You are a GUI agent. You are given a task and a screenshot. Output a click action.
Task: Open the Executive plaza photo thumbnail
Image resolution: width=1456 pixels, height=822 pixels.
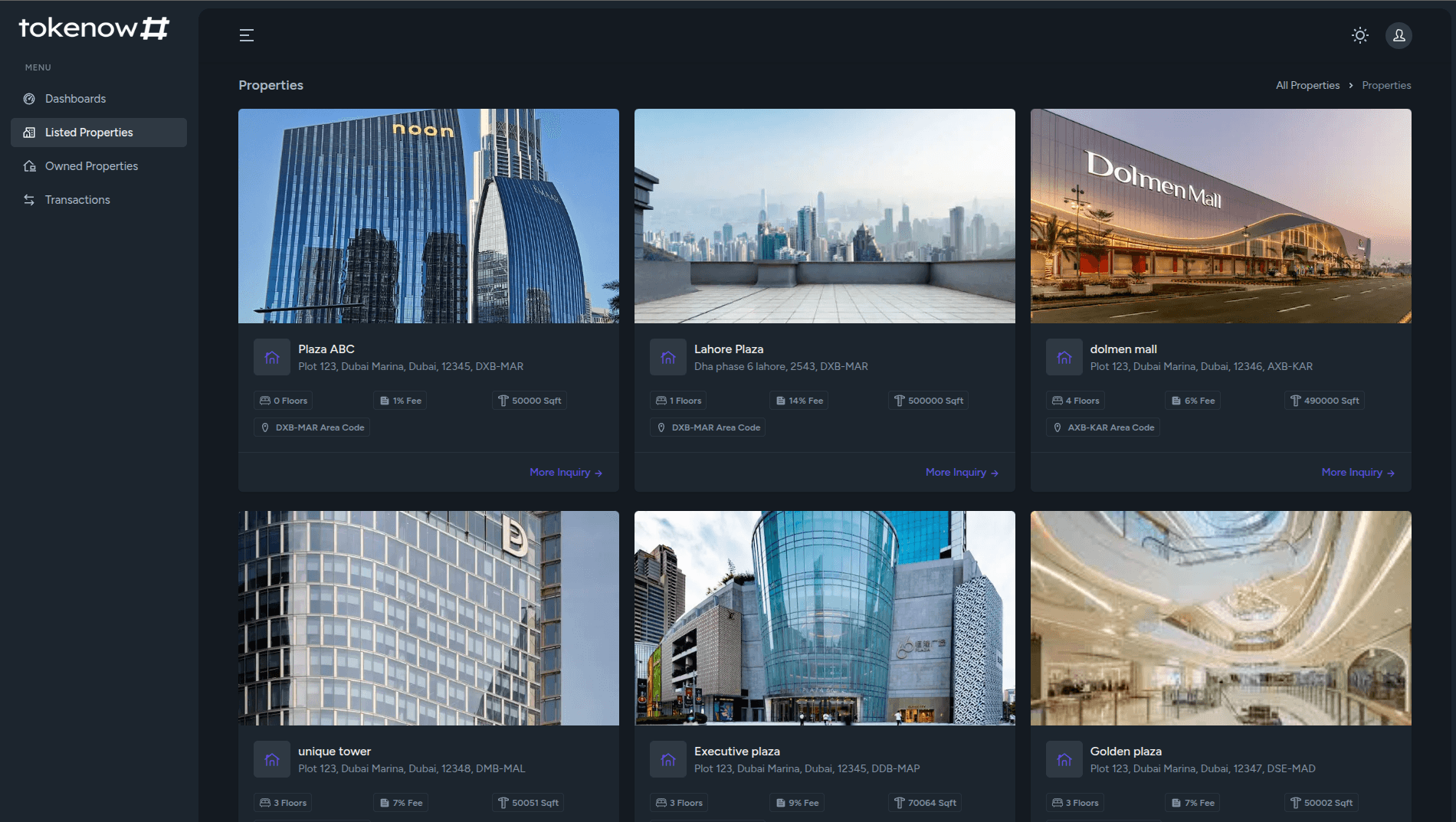(824, 617)
